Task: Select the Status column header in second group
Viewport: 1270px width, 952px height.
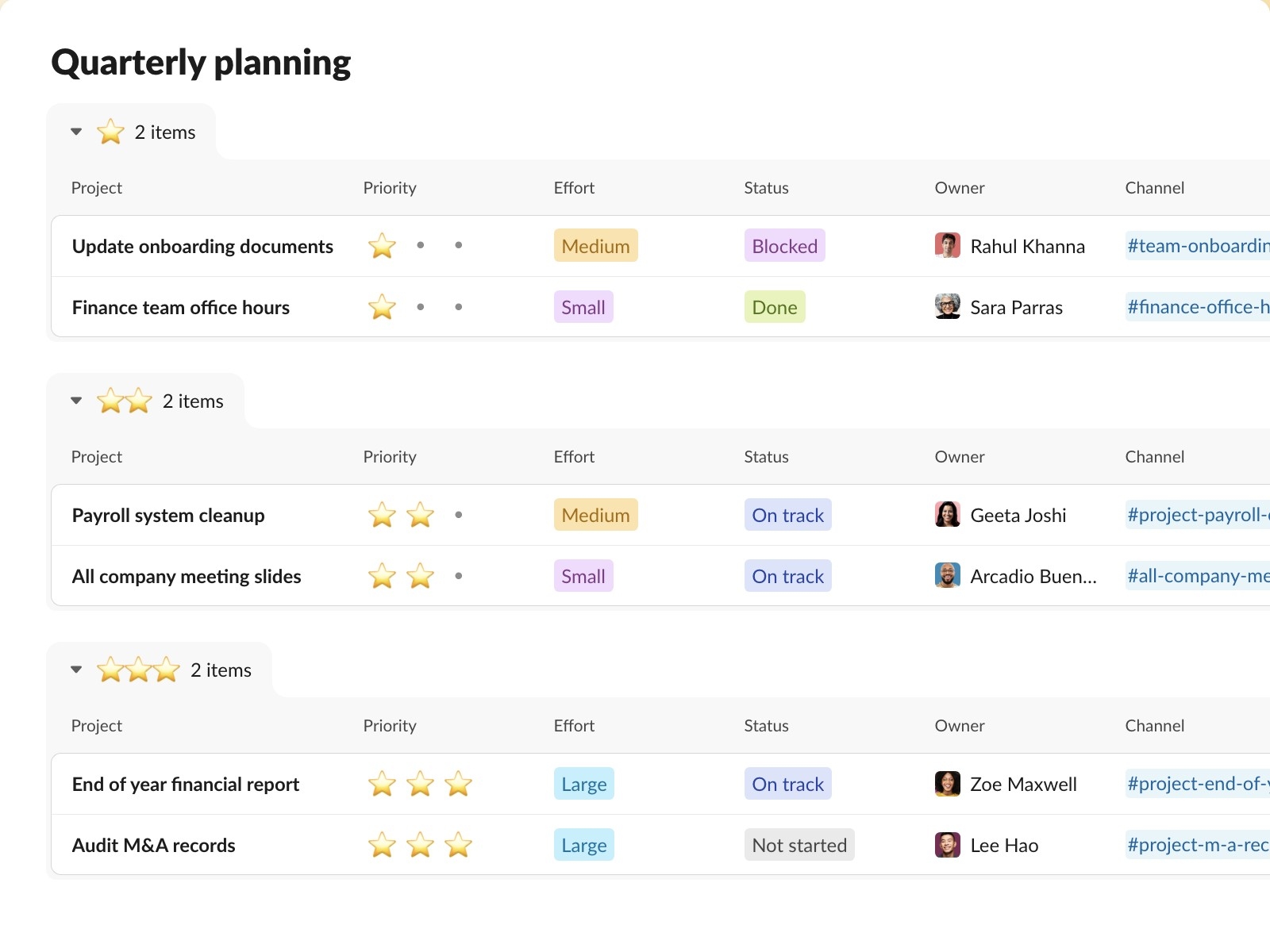Action: (x=766, y=457)
